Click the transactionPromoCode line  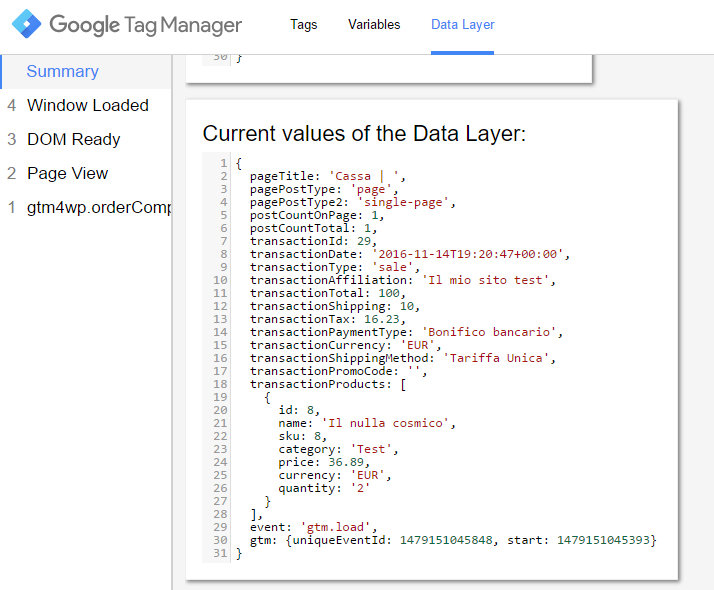pyautogui.click(x=338, y=371)
